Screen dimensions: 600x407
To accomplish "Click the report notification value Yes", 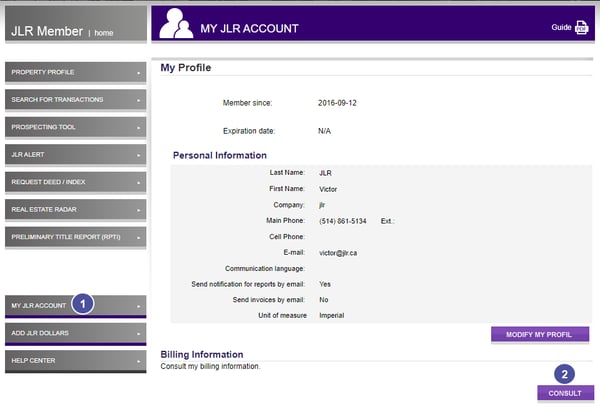I will point(325,284).
